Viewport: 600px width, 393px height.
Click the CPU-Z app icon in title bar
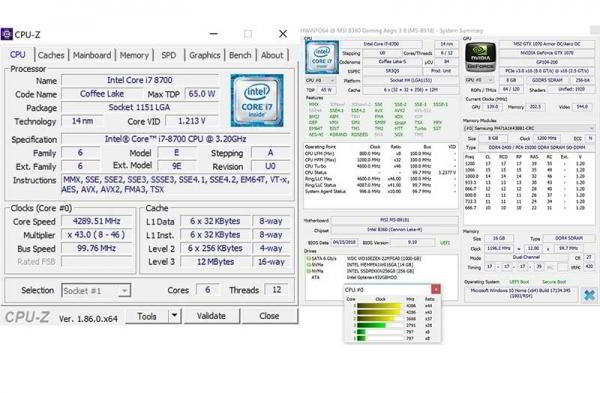tap(7, 34)
